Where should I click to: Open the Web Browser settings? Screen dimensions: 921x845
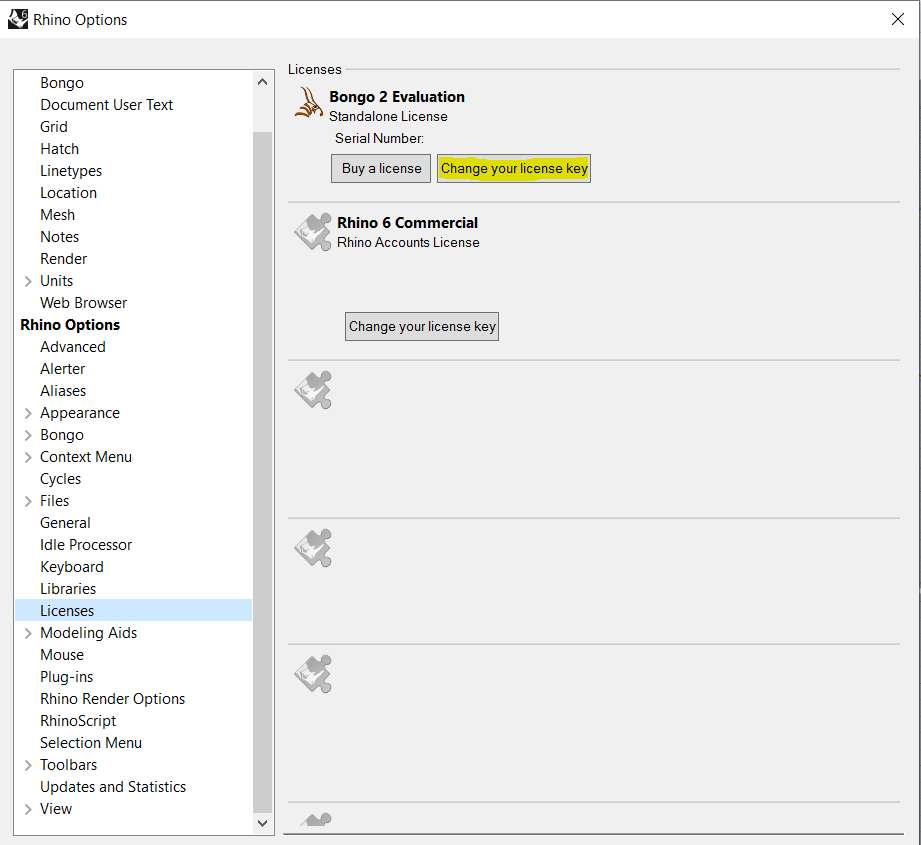[83, 303]
